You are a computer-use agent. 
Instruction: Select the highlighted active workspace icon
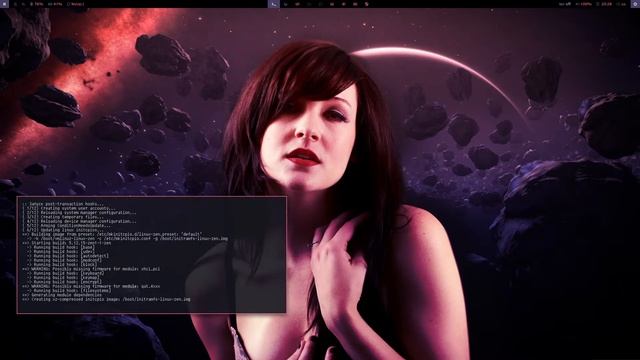[273, 4]
